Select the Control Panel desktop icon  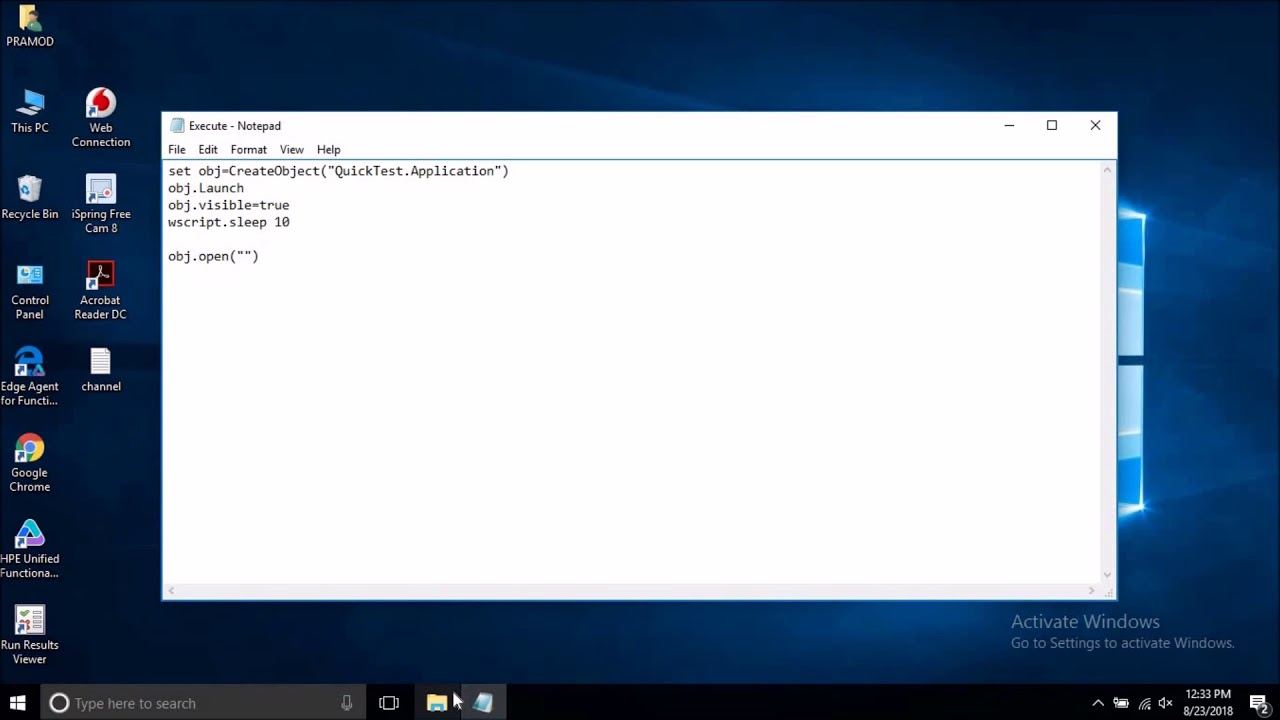[x=29, y=290]
